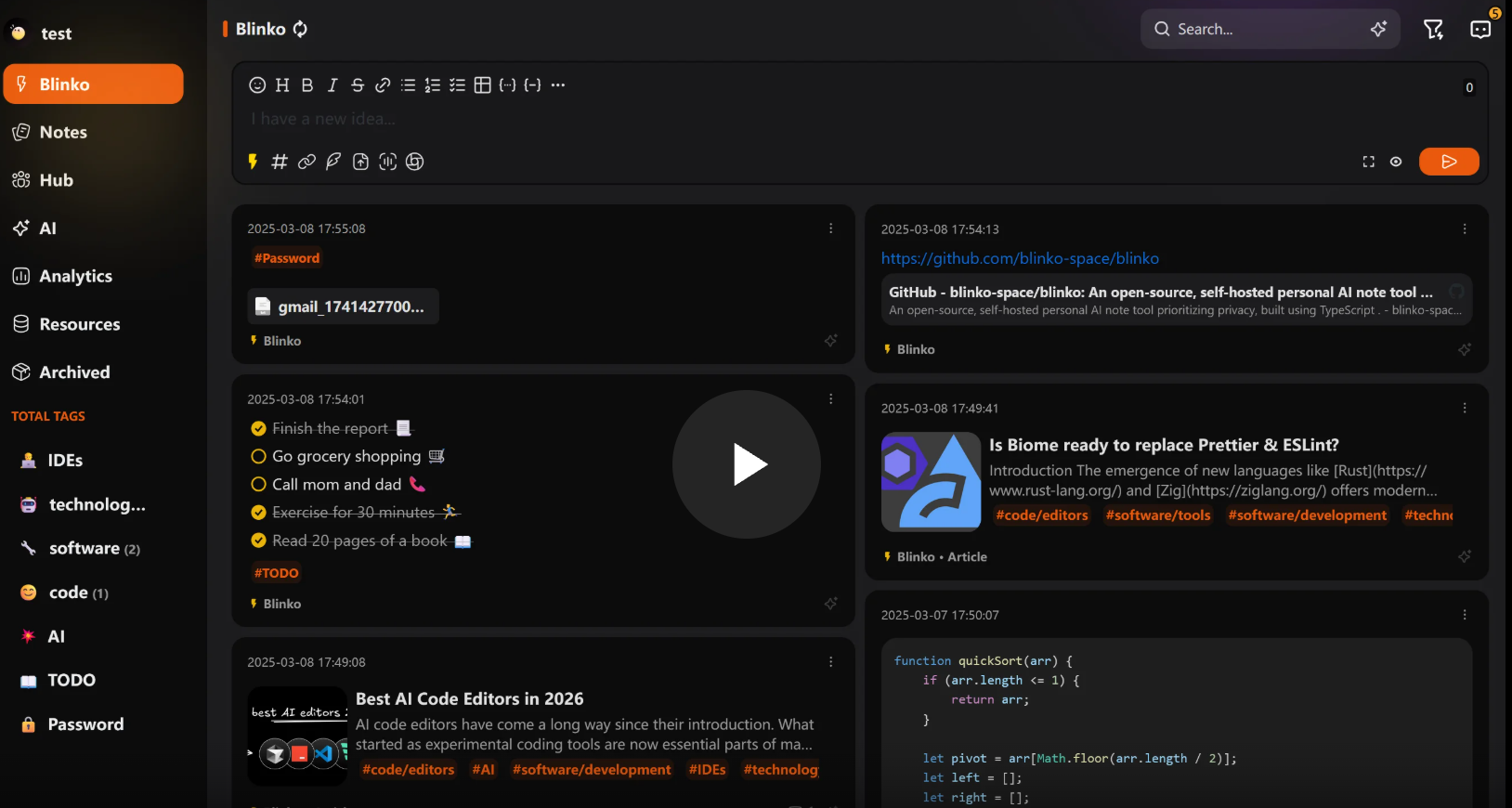1512x808 pixels.
Task: Open options menu for the 17:49:41 note
Action: [1465, 409]
